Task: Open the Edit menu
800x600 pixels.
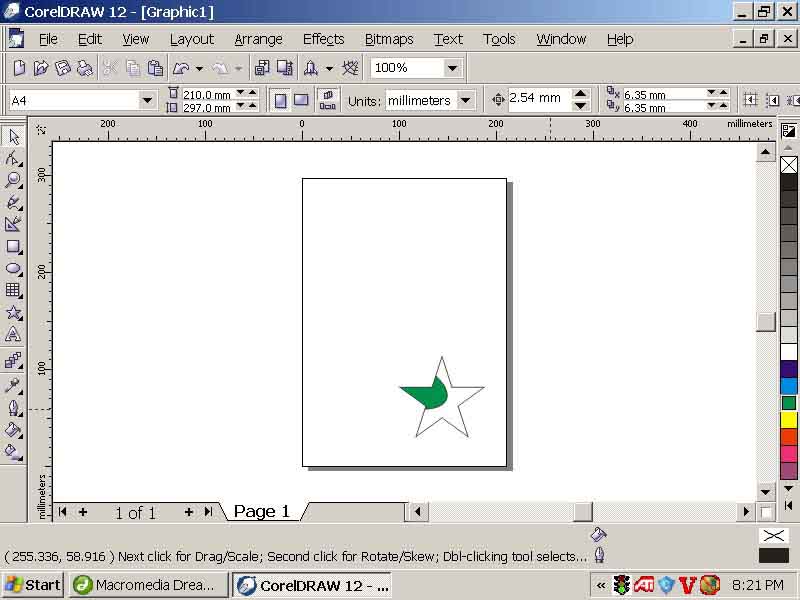Action: 90,39
